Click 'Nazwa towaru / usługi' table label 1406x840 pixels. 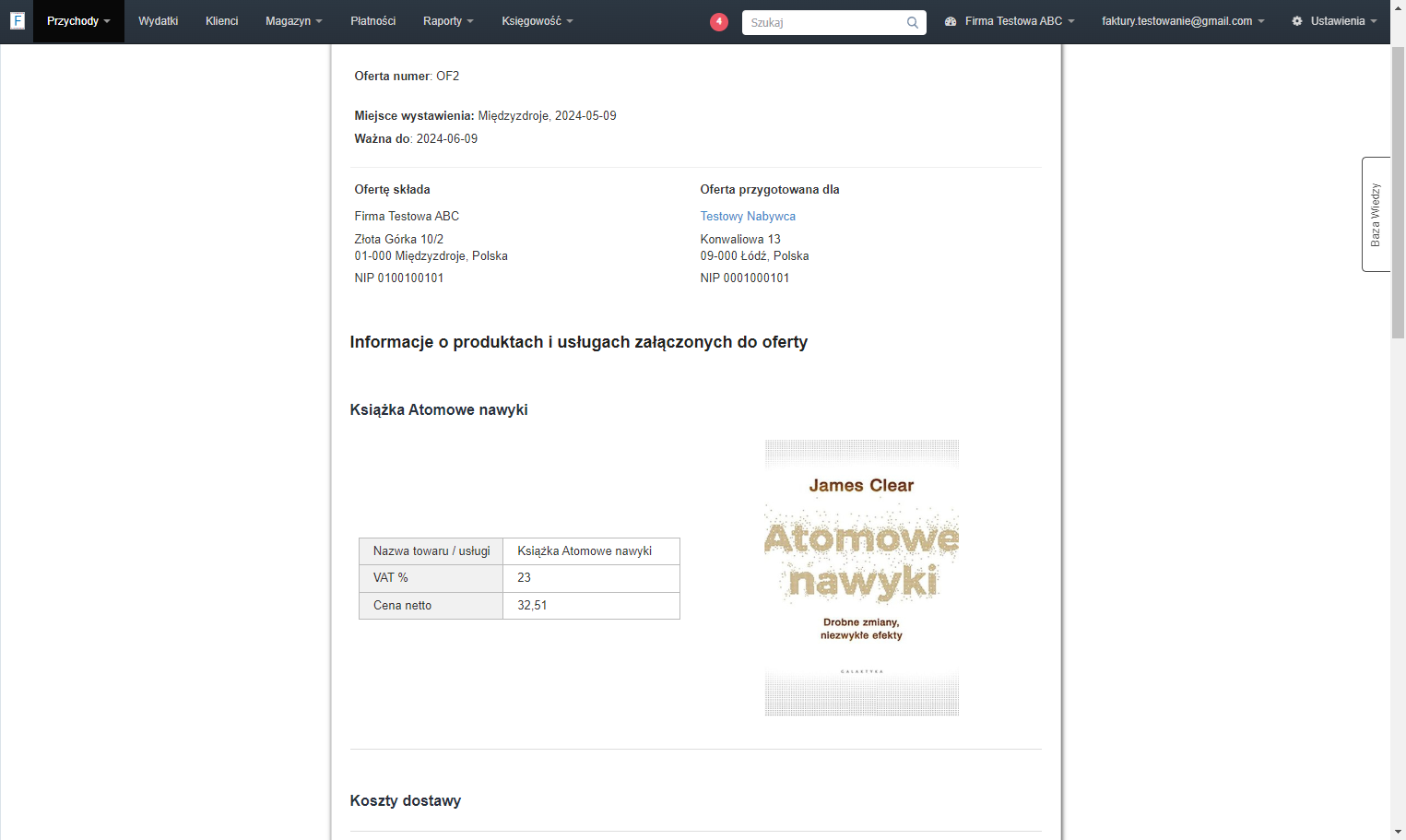coord(431,551)
